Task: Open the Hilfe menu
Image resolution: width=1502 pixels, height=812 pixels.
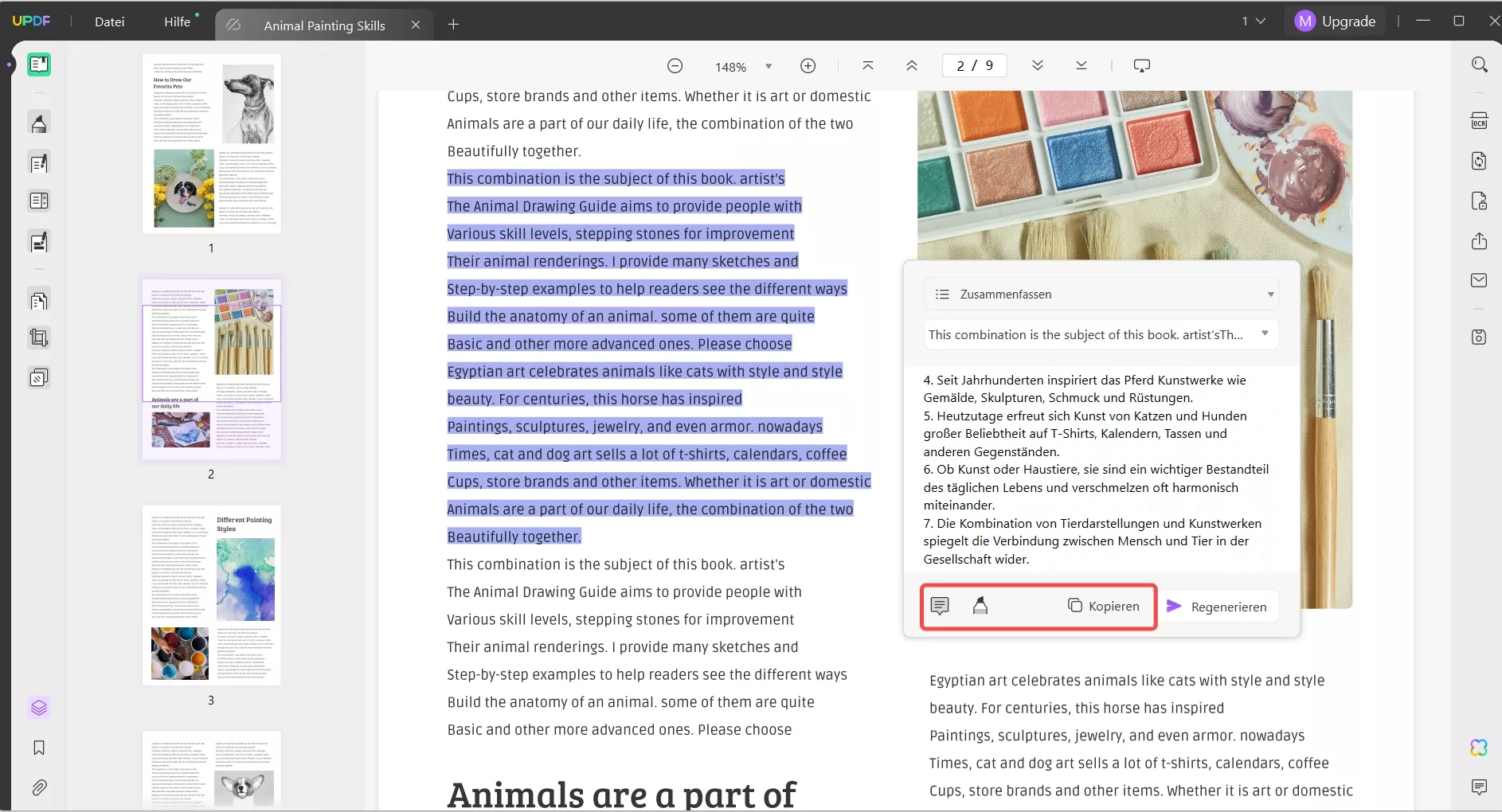Action: click(x=177, y=21)
